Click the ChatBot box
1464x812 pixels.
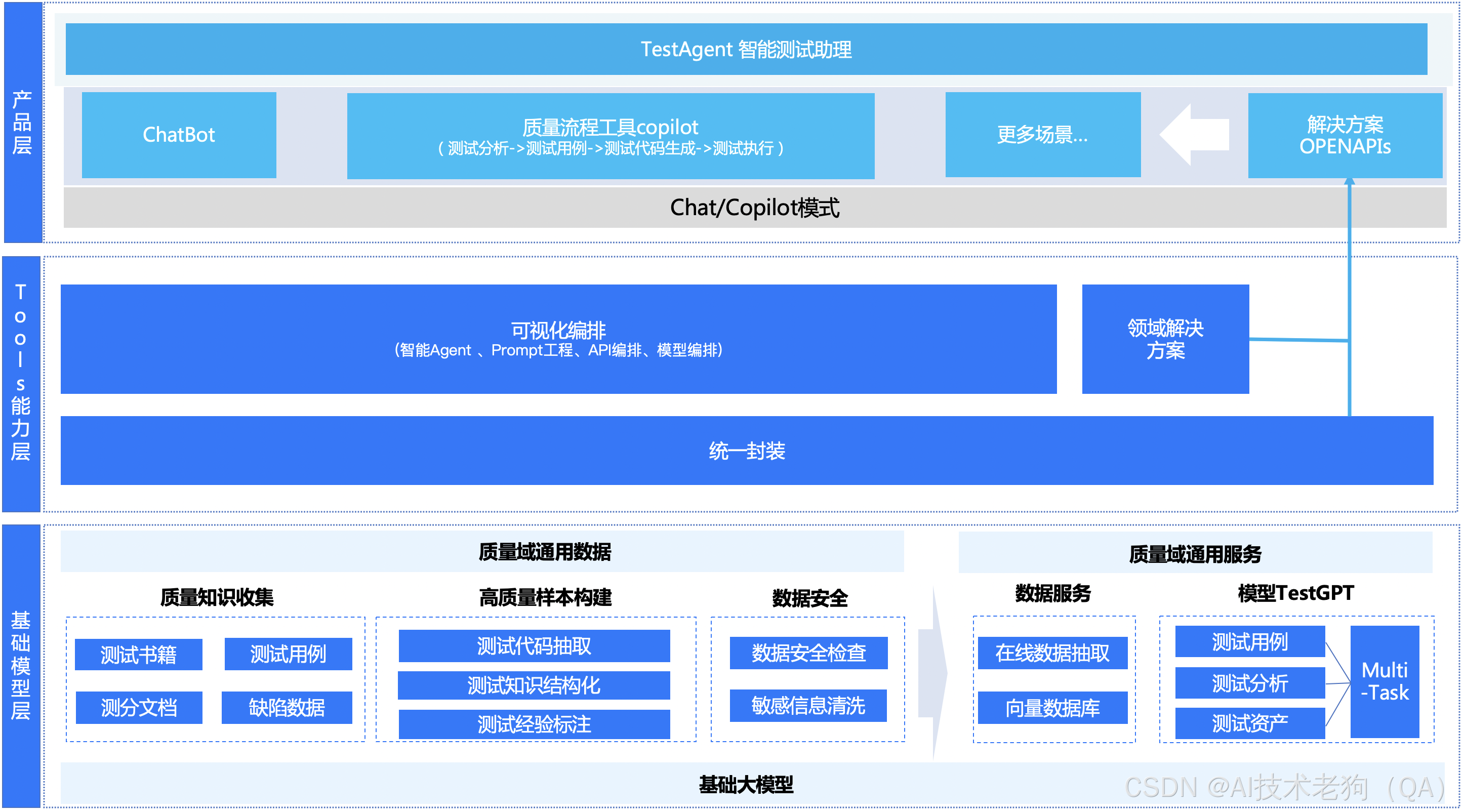click(179, 135)
